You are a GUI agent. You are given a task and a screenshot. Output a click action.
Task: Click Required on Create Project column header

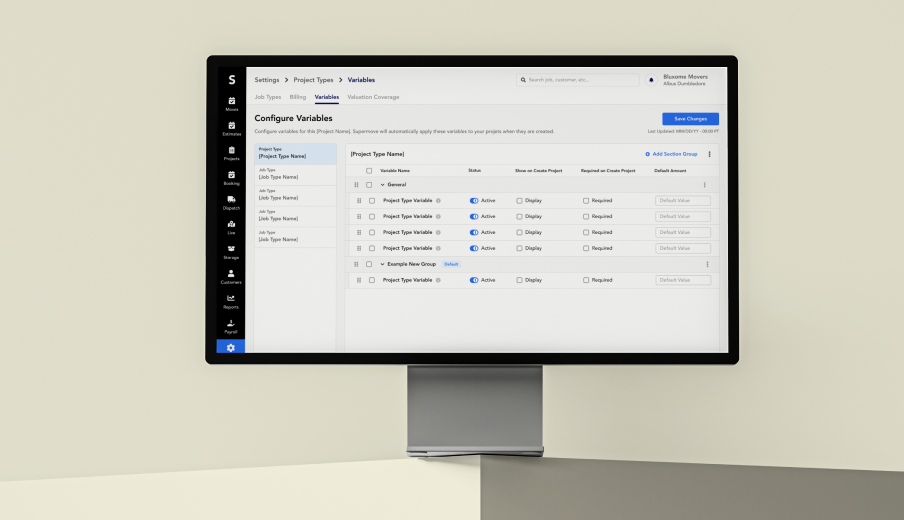click(x=608, y=171)
